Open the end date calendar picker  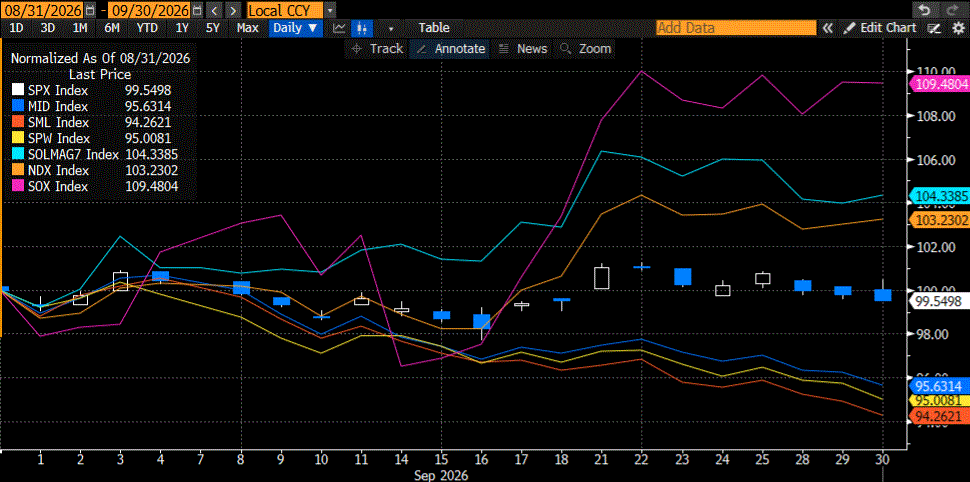click(196, 10)
